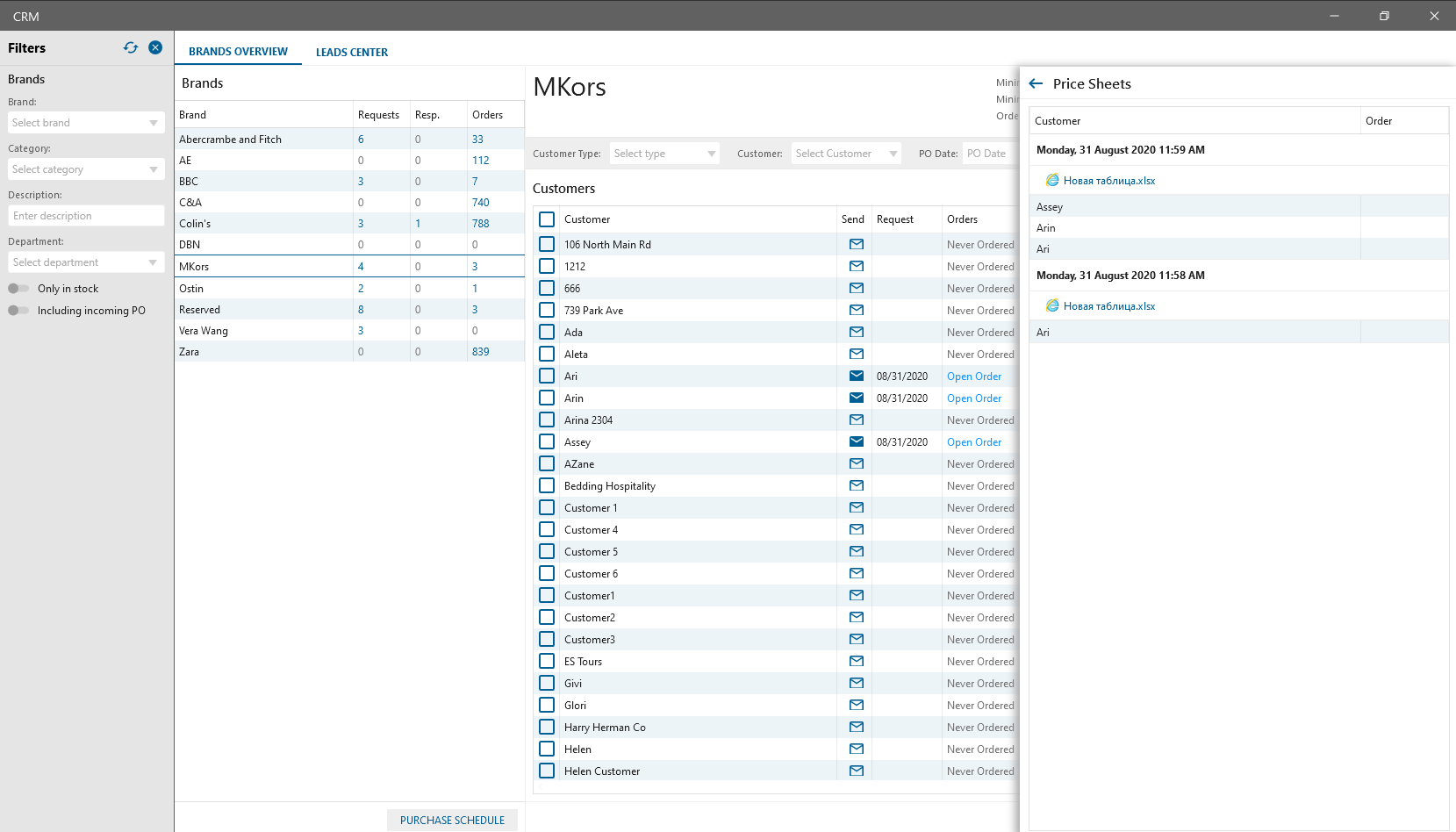Image resolution: width=1456 pixels, height=832 pixels.
Task: Click requests count 8 for Reserved
Action: click(361, 310)
